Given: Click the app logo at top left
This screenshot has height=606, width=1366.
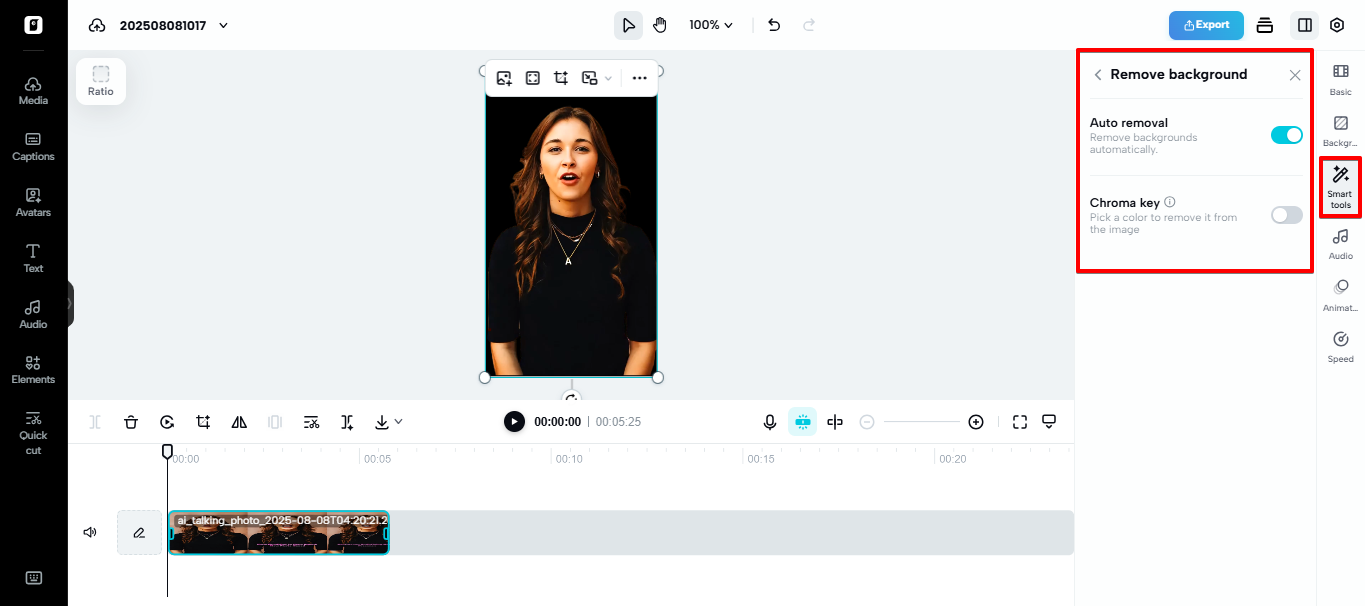Looking at the screenshot, I should [33, 25].
